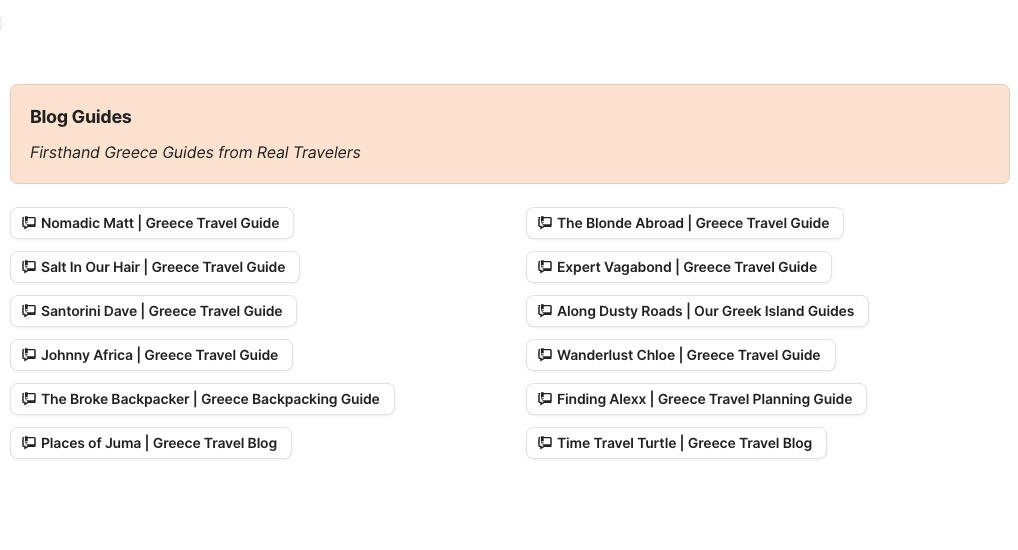This screenshot has height=550, width=1018.
Task: Open Along Dusty Roads Greek Island Guides
Action: coord(705,311)
